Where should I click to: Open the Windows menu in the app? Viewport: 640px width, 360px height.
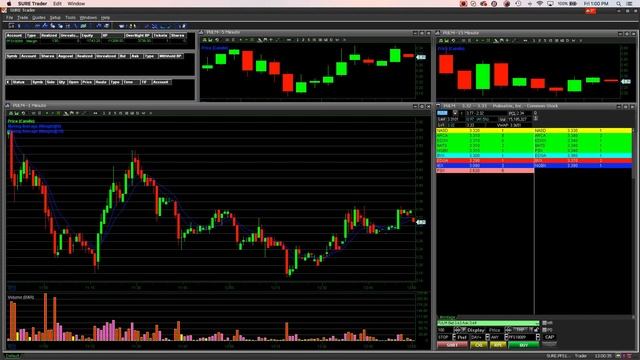pos(88,18)
